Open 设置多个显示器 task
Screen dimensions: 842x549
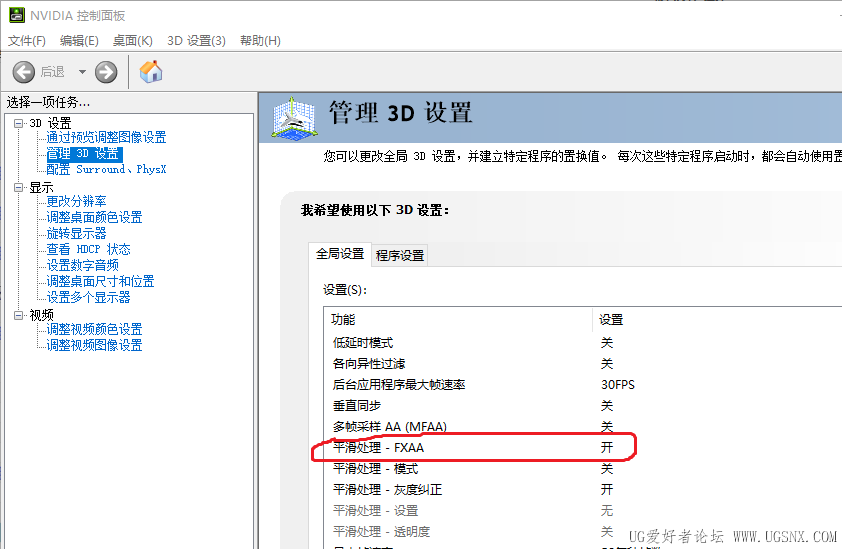point(89,298)
